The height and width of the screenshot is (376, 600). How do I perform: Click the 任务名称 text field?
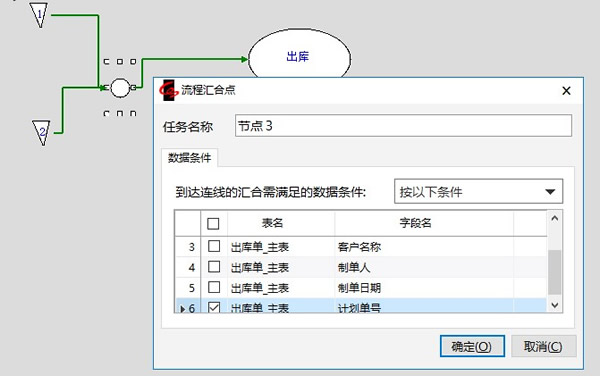click(403, 125)
